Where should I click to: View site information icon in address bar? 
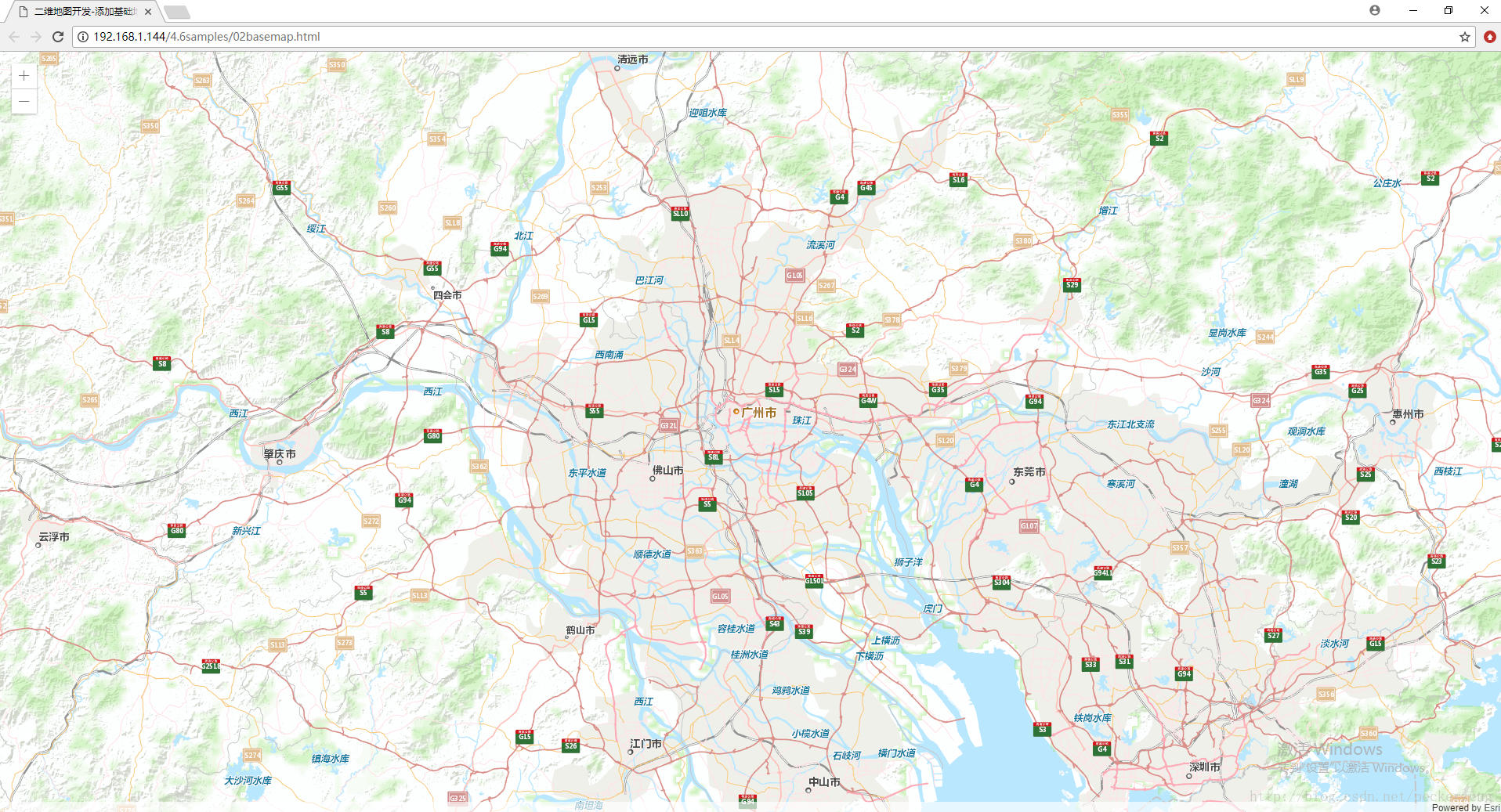(83, 37)
